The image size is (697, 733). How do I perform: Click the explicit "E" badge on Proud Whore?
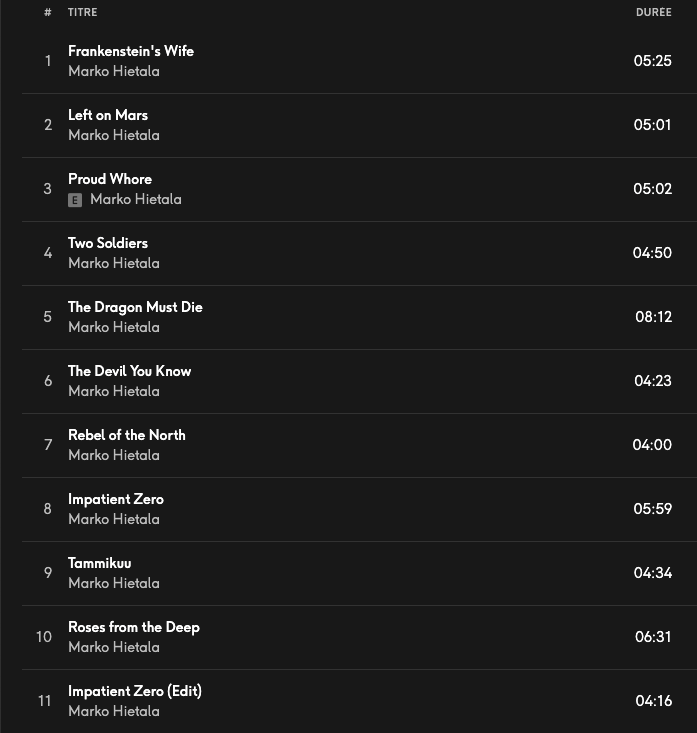[x=75, y=200]
